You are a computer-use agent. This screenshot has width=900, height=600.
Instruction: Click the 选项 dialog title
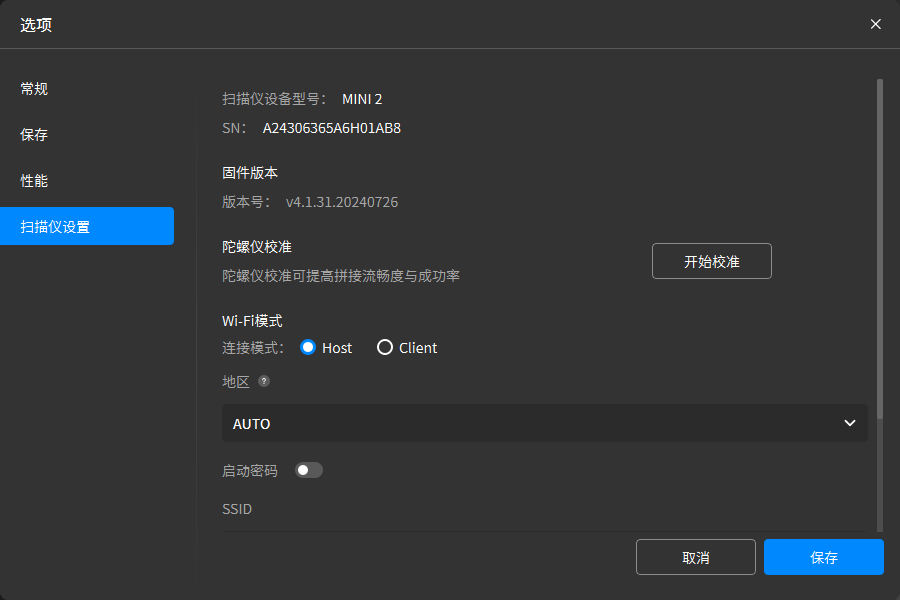36,24
